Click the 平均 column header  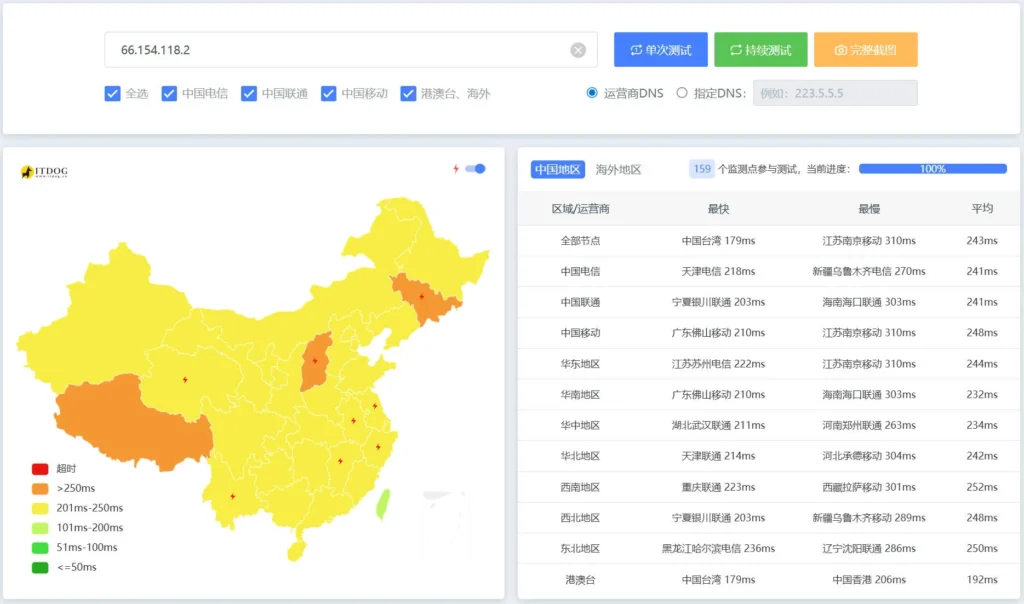click(x=982, y=208)
